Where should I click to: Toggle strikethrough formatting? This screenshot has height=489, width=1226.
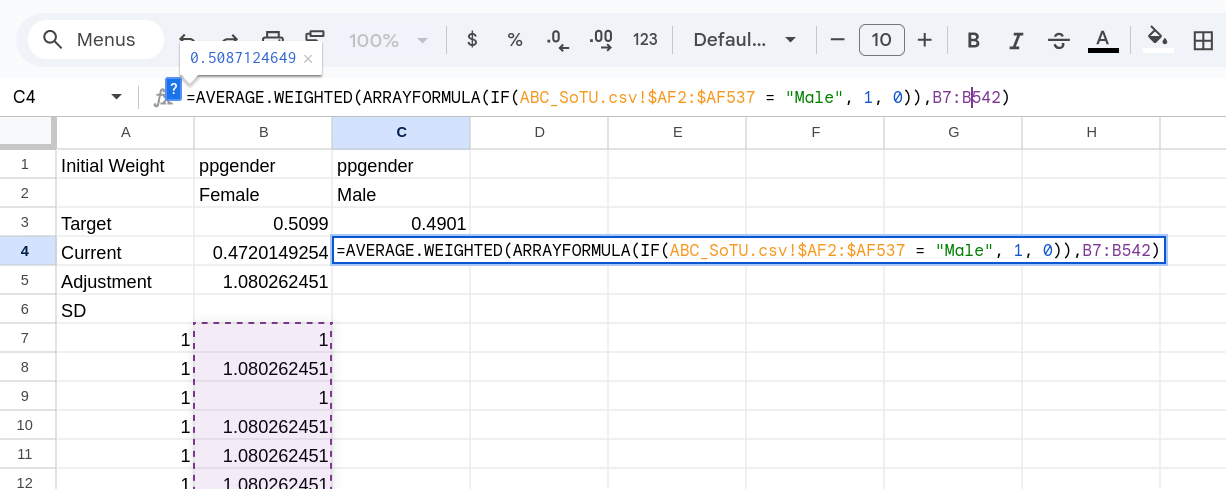click(1059, 40)
